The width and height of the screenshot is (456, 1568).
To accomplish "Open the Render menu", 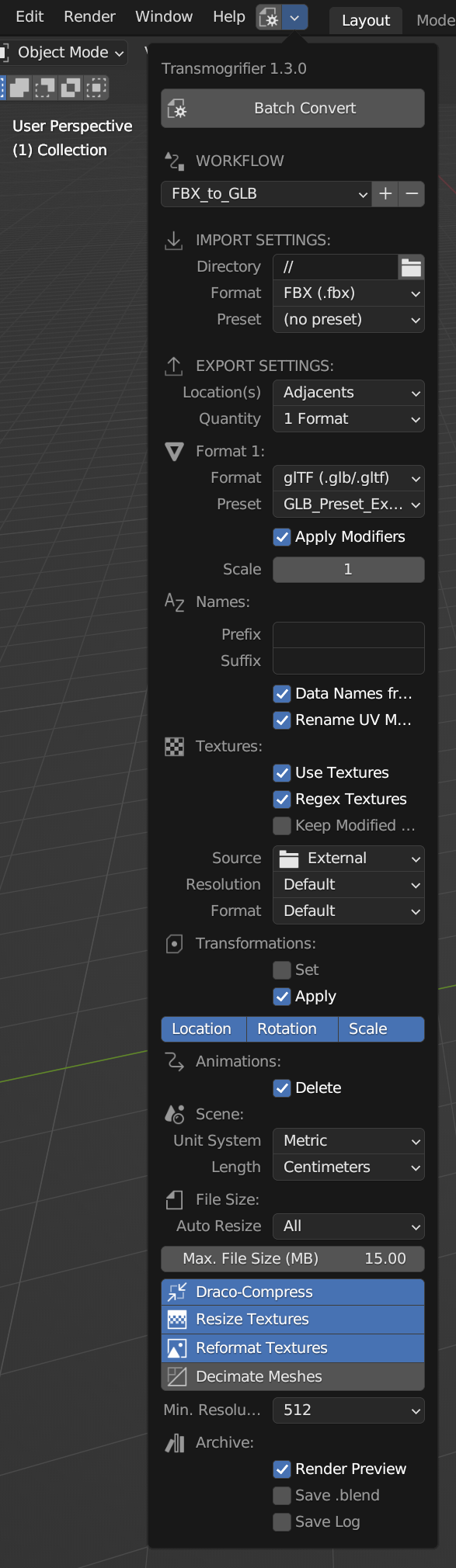I will [89, 16].
